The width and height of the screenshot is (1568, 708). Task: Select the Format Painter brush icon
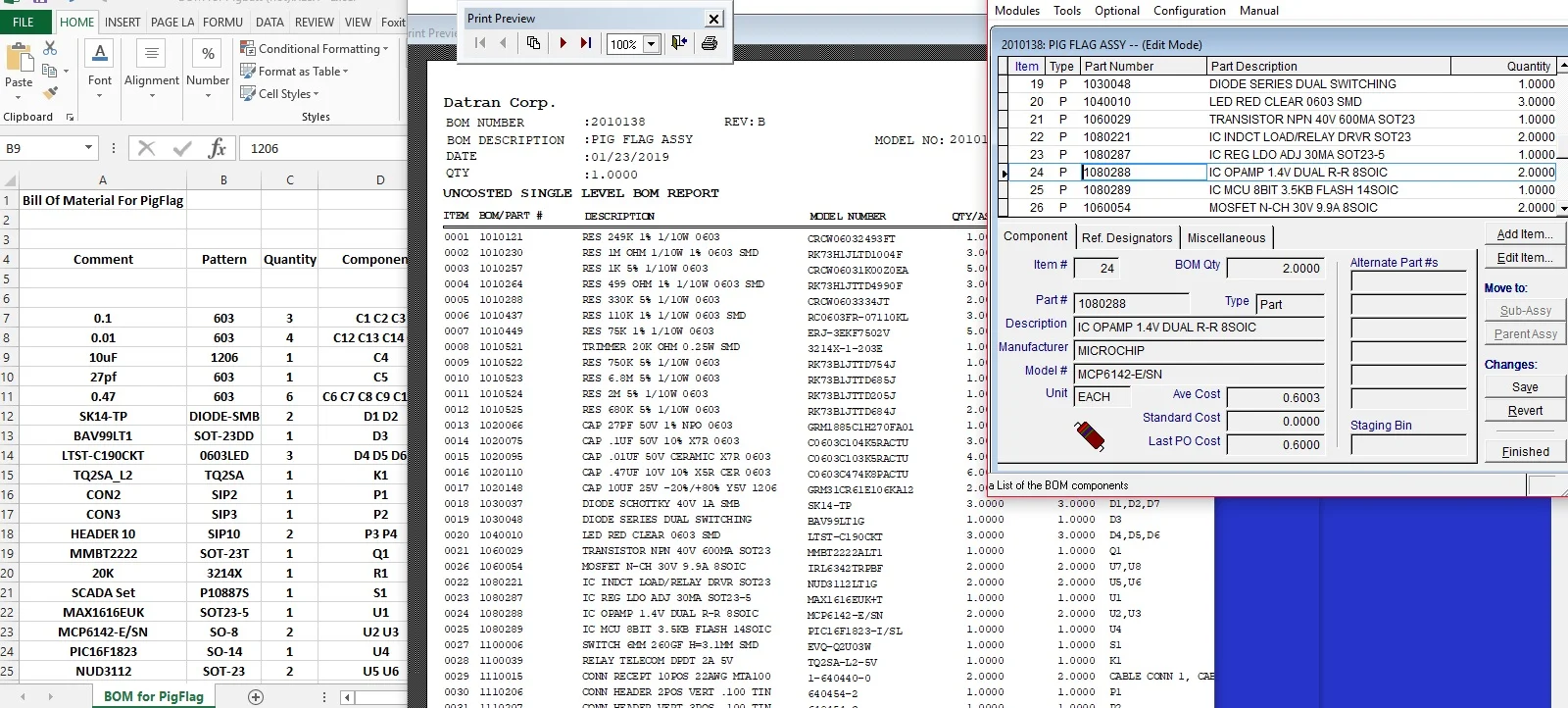click(x=50, y=93)
